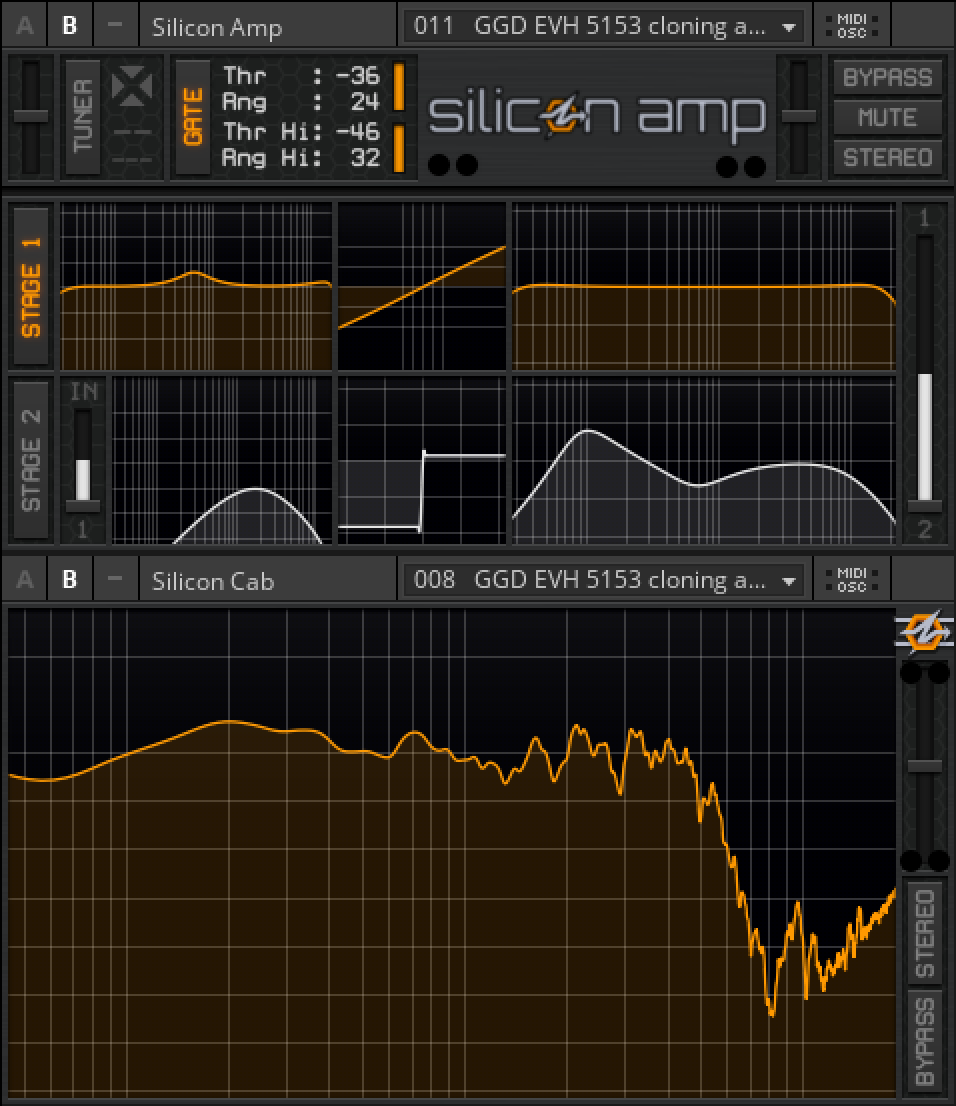The width and height of the screenshot is (956, 1106).
Task: Open MIDI OSC settings for Silicon Amp
Action: point(852,26)
